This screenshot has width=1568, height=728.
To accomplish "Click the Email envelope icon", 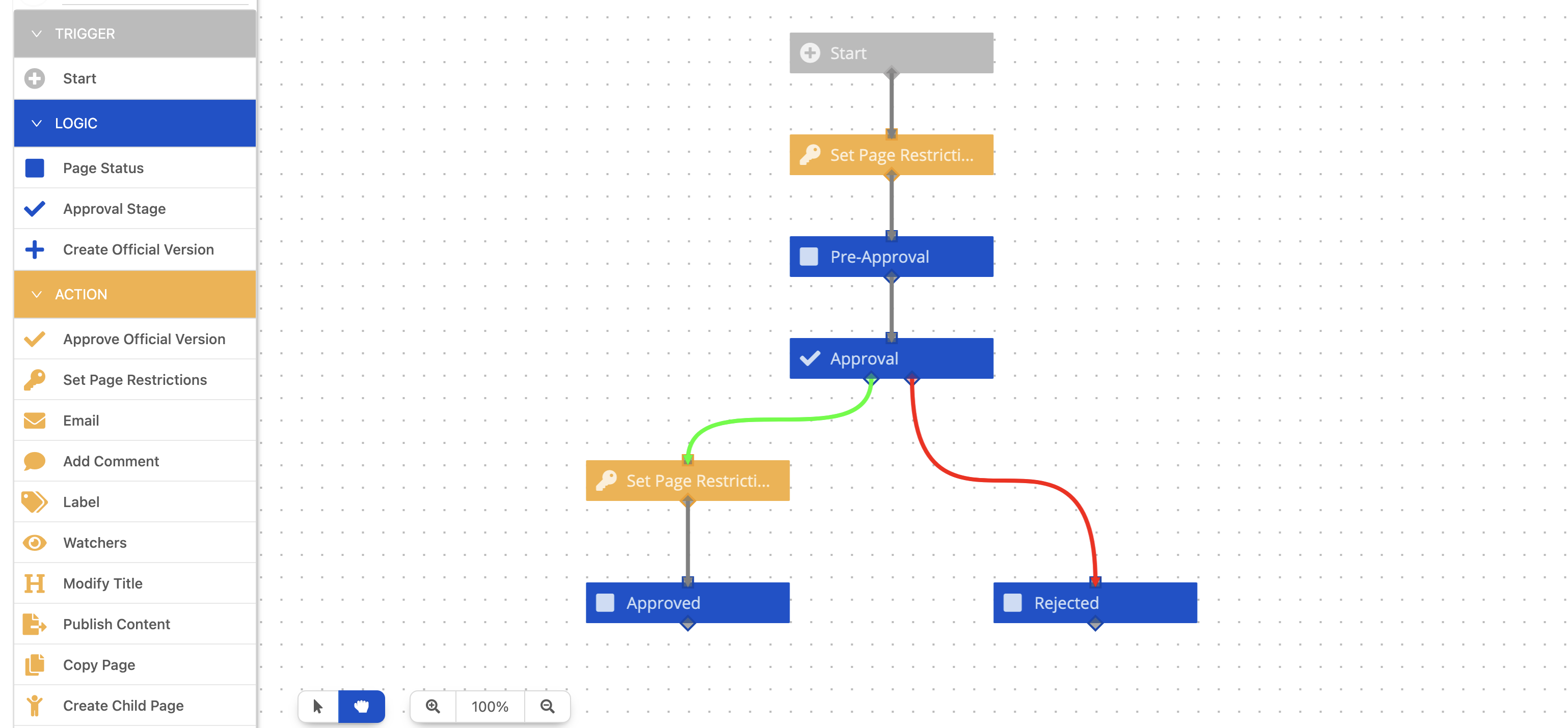I will click(x=35, y=421).
